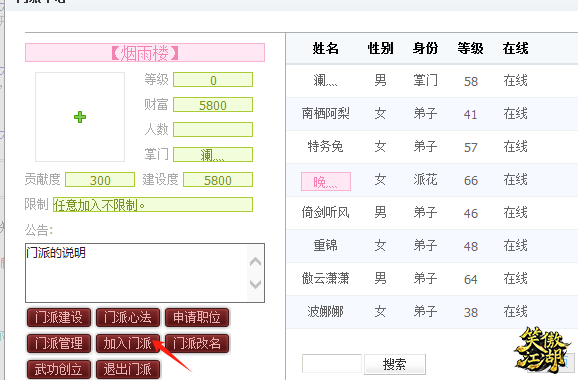Select the 掌门 member 澜... in list
This screenshot has height=380, width=578.
click(x=325, y=80)
